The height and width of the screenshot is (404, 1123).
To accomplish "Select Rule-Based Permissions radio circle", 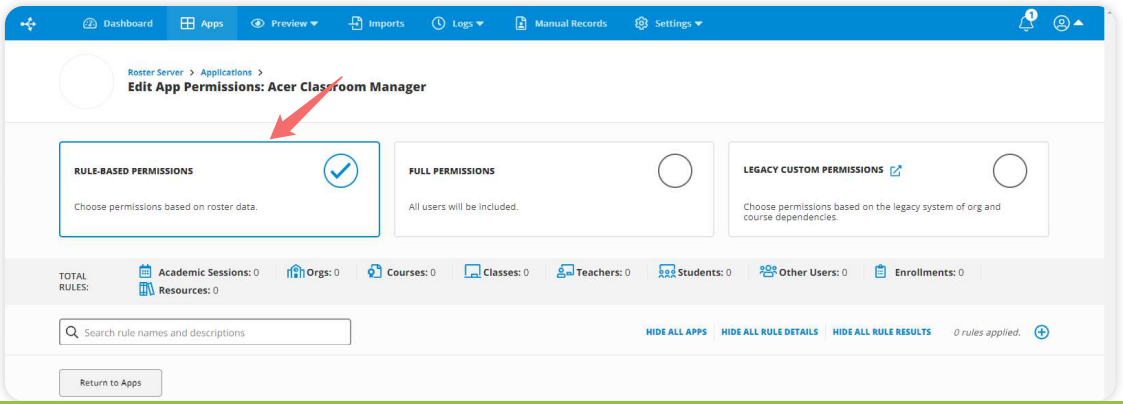I will coord(340,171).
